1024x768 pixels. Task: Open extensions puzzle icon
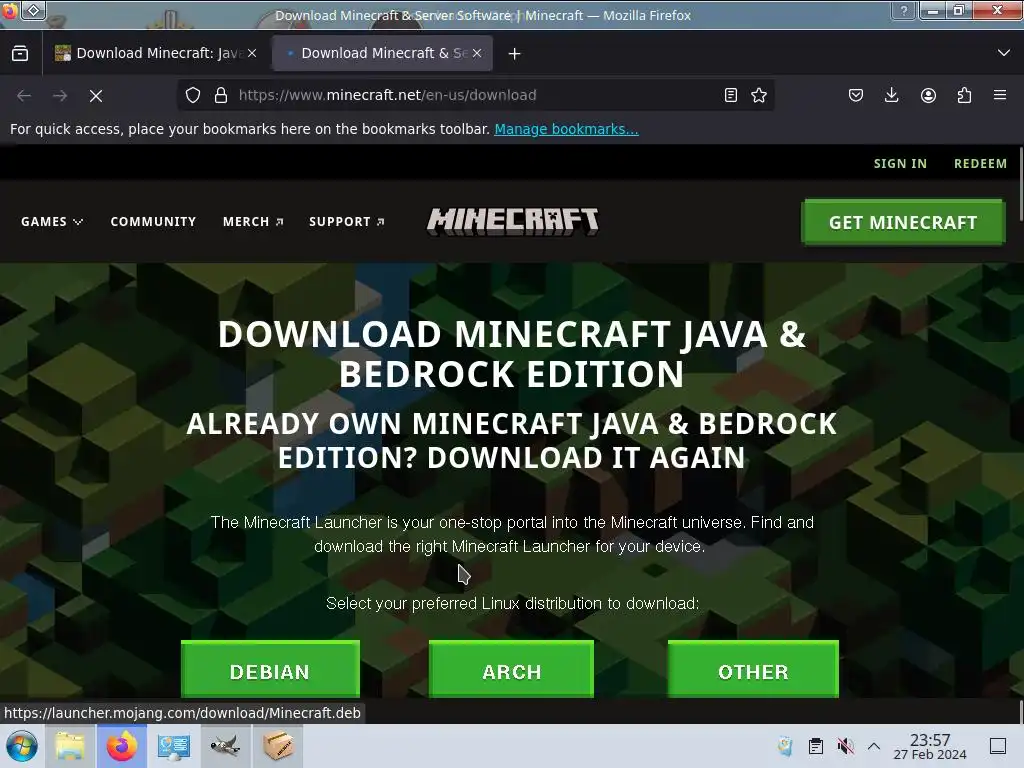964,95
